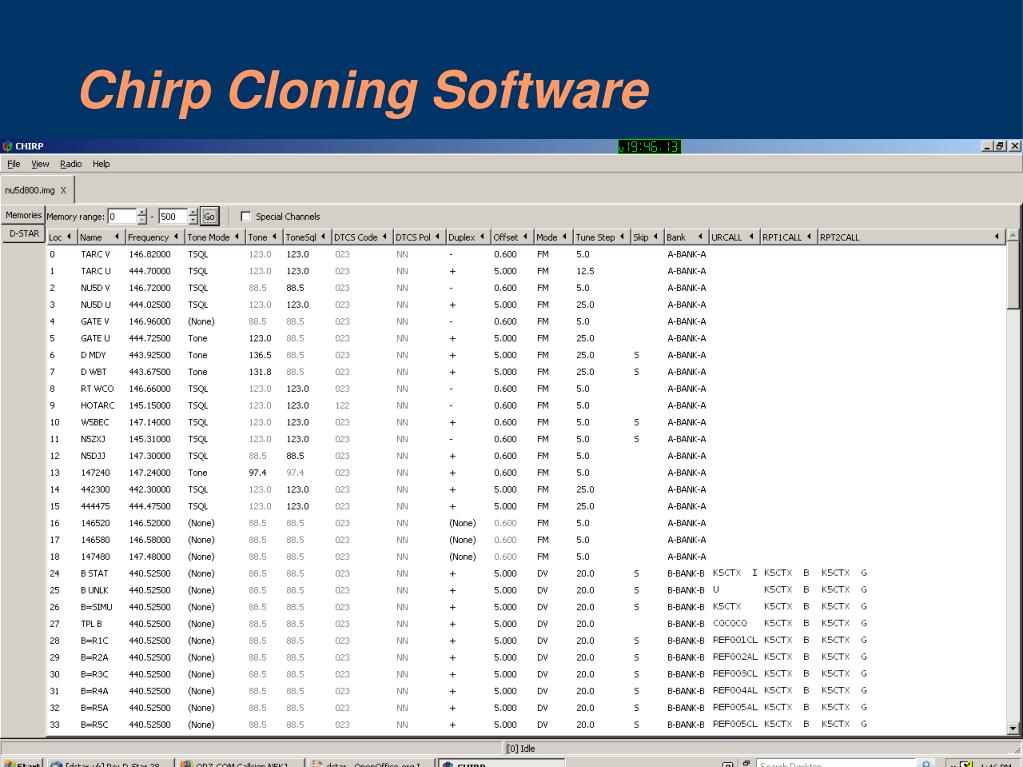This screenshot has height=767, width=1023.
Task: Click the 'REF001CL' URCALL cell
Action: (x=735, y=640)
